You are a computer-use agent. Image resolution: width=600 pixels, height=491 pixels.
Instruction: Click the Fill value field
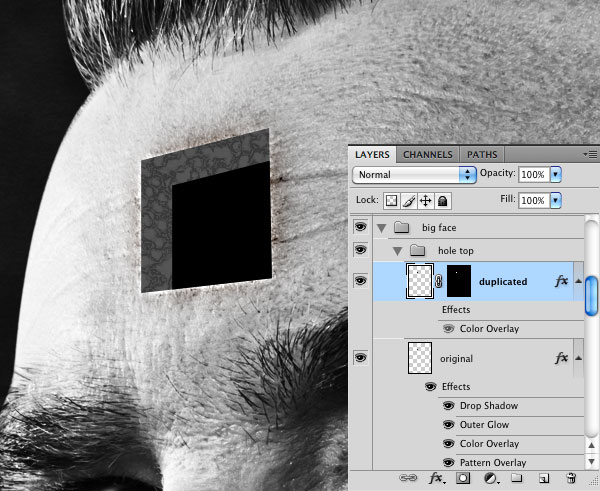coord(534,200)
